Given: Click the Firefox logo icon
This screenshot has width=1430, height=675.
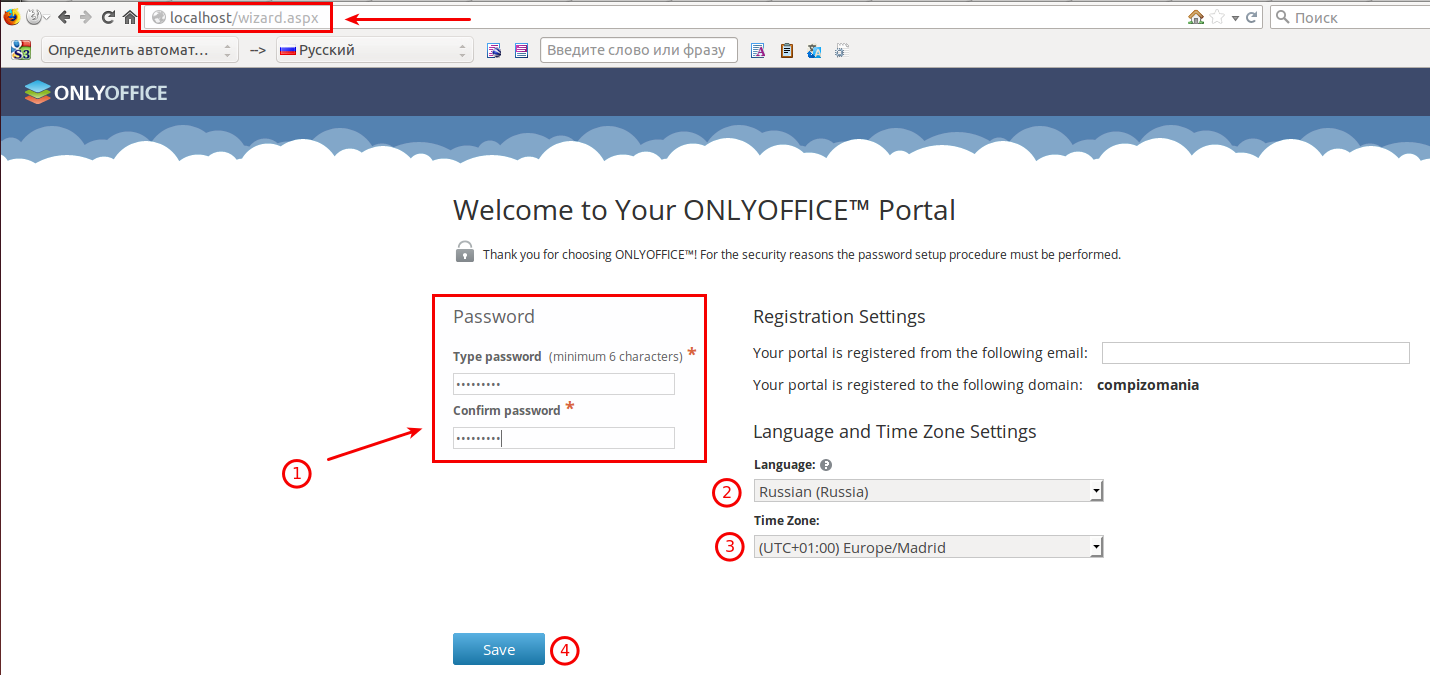Looking at the screenshot, I should pos(11,17).
